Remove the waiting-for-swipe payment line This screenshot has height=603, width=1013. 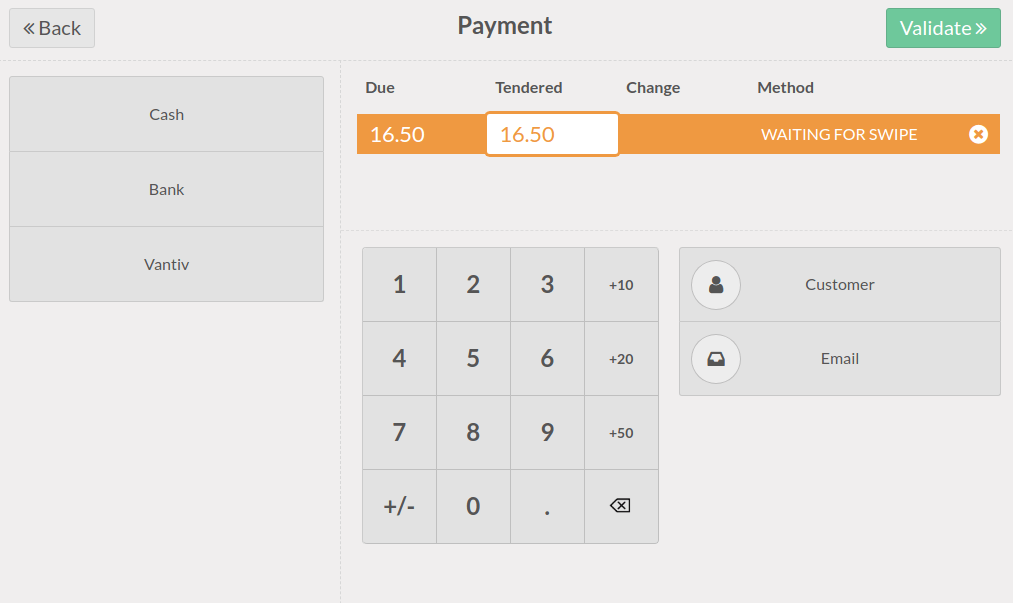pos(978,134)
